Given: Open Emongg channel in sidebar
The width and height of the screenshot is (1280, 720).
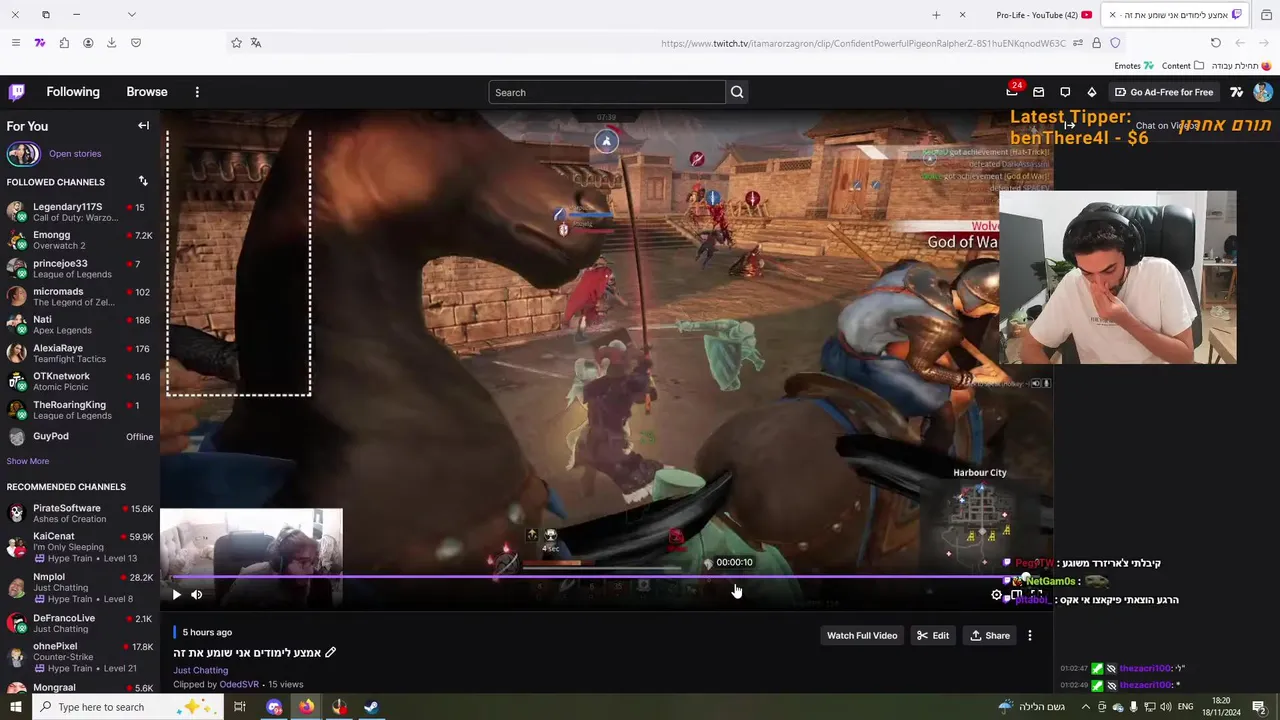Looking at the screenshot, I should 80,240.
